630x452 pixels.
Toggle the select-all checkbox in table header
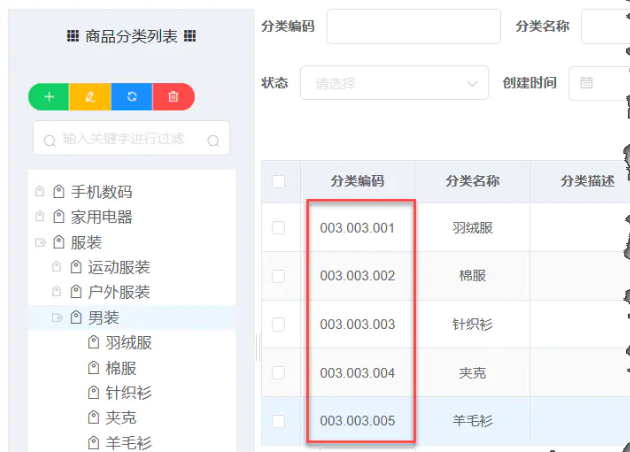pos(278,181)
